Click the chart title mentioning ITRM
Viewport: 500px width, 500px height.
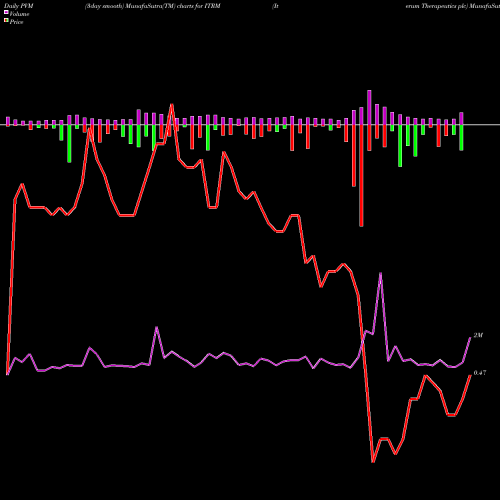pyautogui.click(x=153, y=6)
